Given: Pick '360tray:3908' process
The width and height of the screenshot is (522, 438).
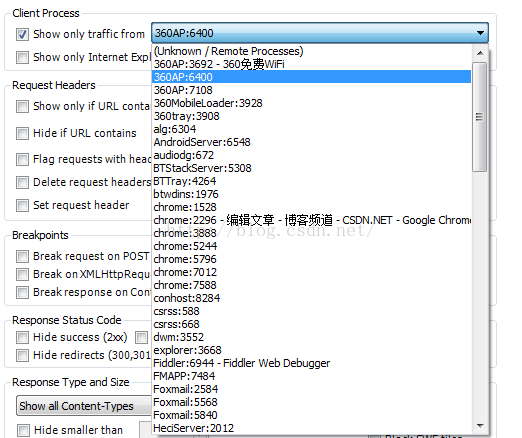Looking at the screenshot, I should 312,116.
